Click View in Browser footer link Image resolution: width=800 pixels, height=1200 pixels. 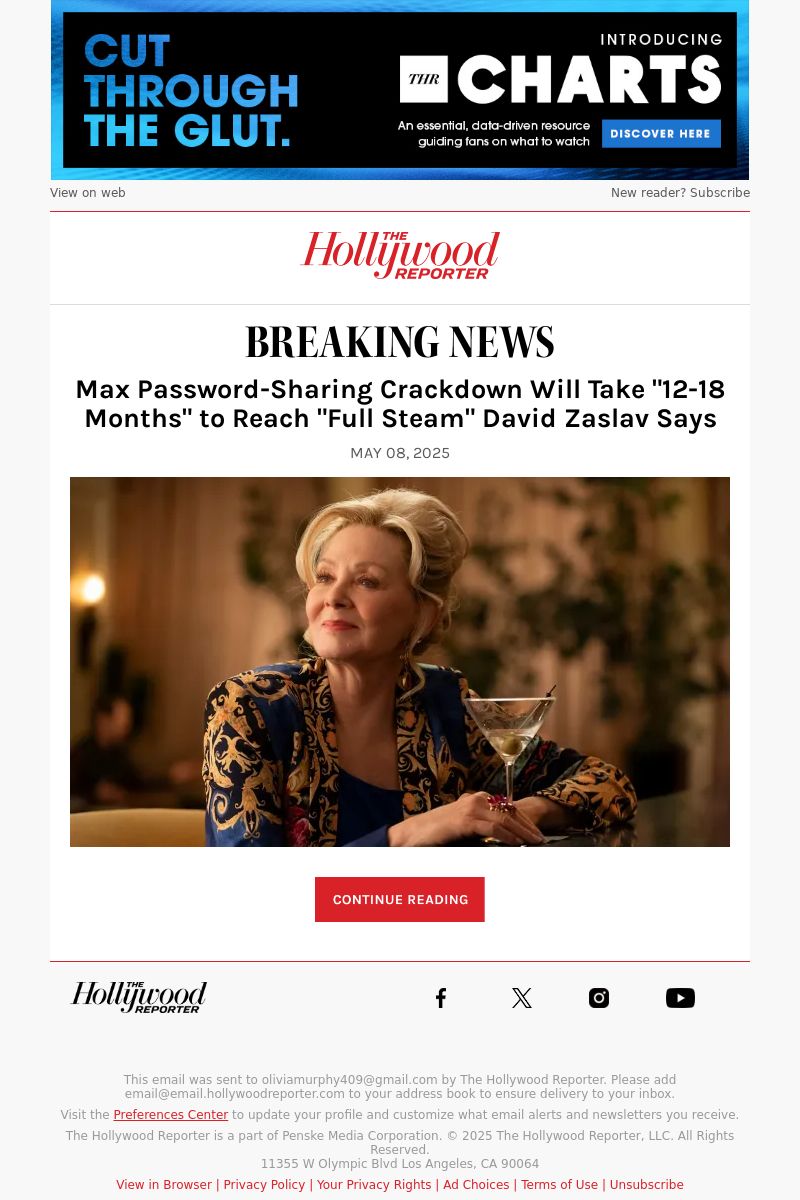164,1185
